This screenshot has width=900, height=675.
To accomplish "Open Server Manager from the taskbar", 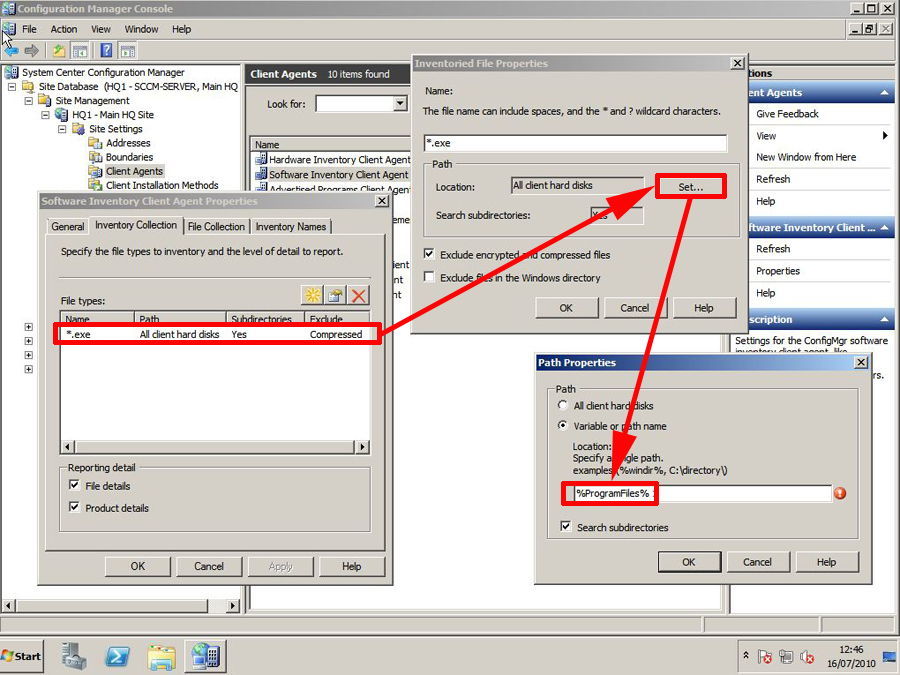I will [x=74, y=655].
